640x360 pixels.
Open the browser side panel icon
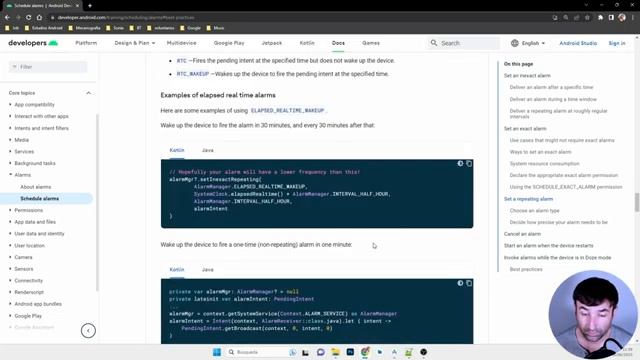coord(611,18)
